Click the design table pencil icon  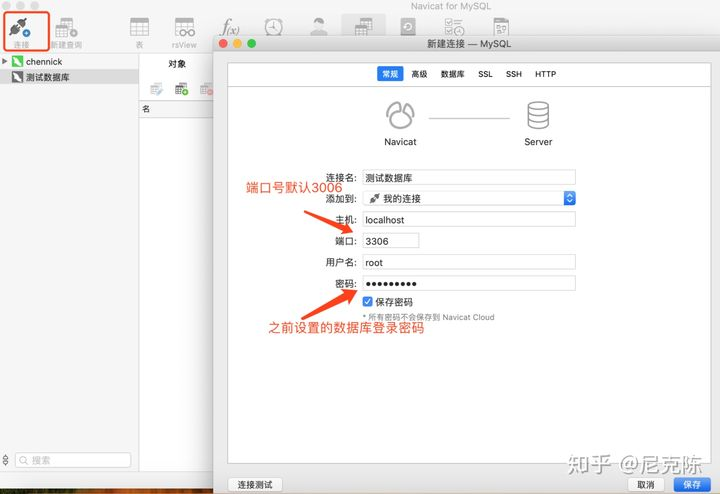157,89
